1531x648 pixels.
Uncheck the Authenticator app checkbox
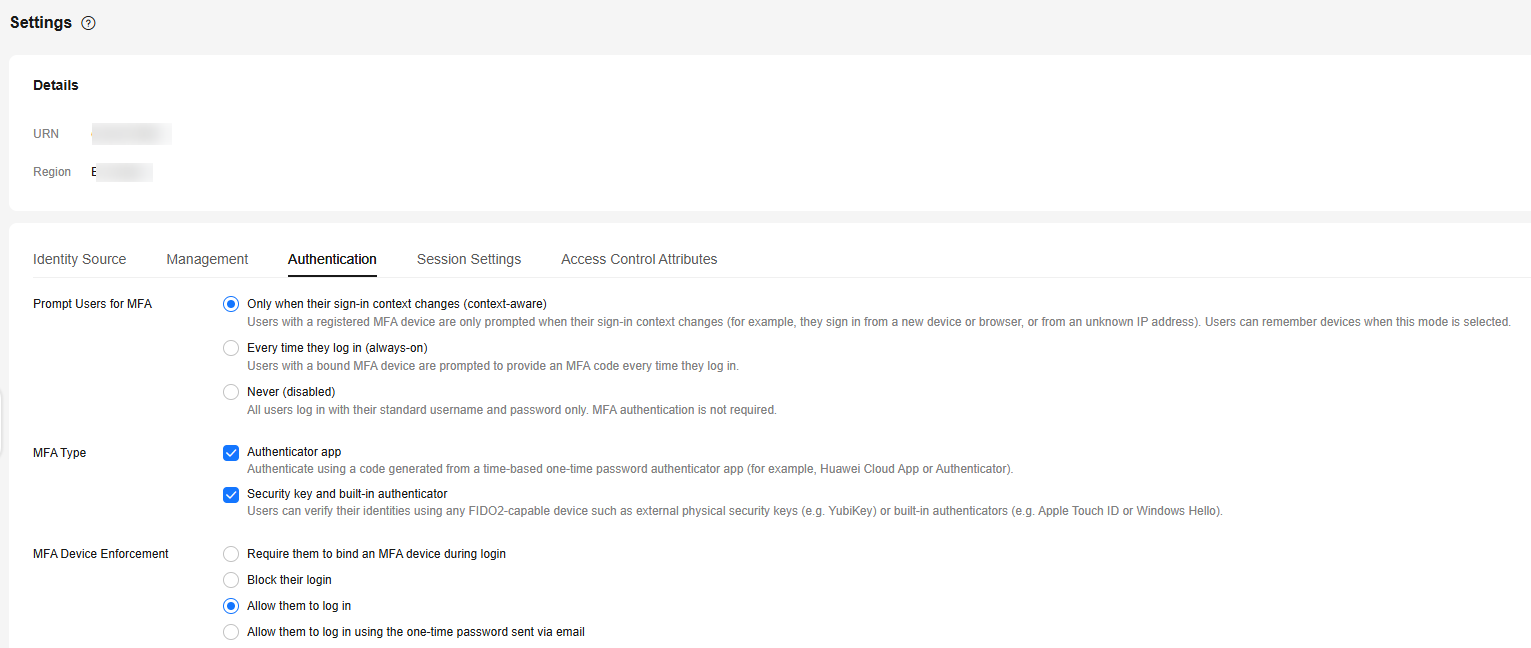(231, 453)
